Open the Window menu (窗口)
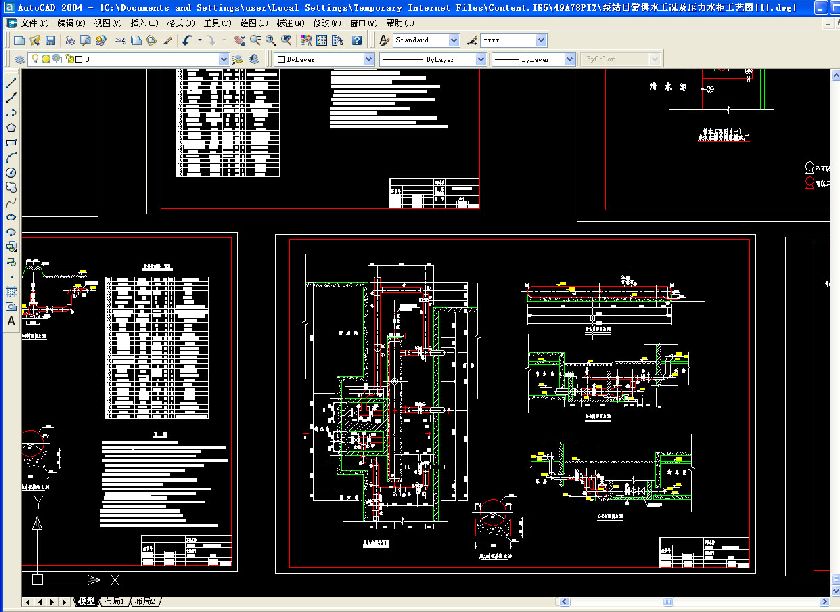The width and height of the screenshot is (840, 612). coord(364,23)
